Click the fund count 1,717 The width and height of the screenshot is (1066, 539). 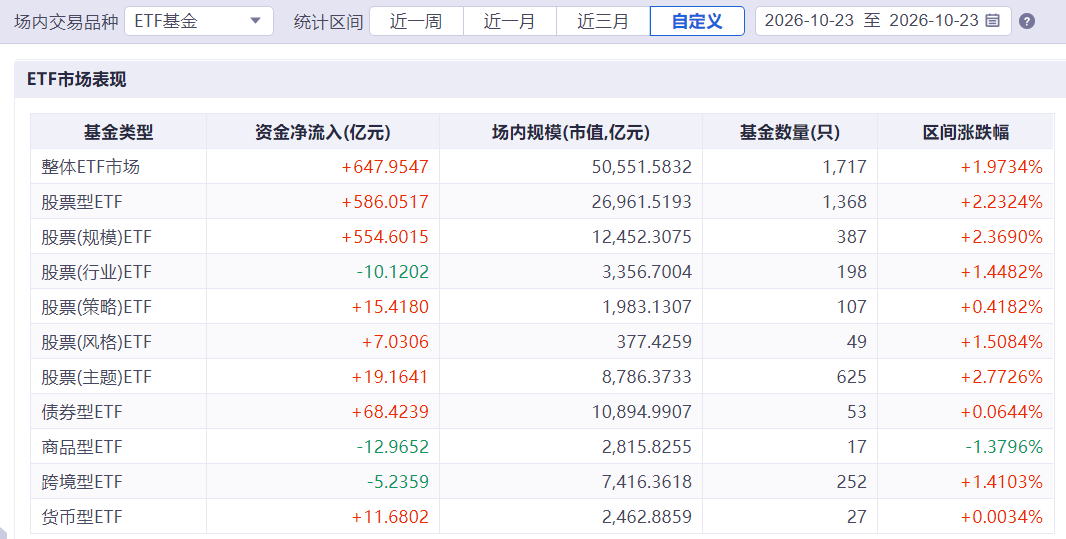pyautogui.click(x=844, y=167)
